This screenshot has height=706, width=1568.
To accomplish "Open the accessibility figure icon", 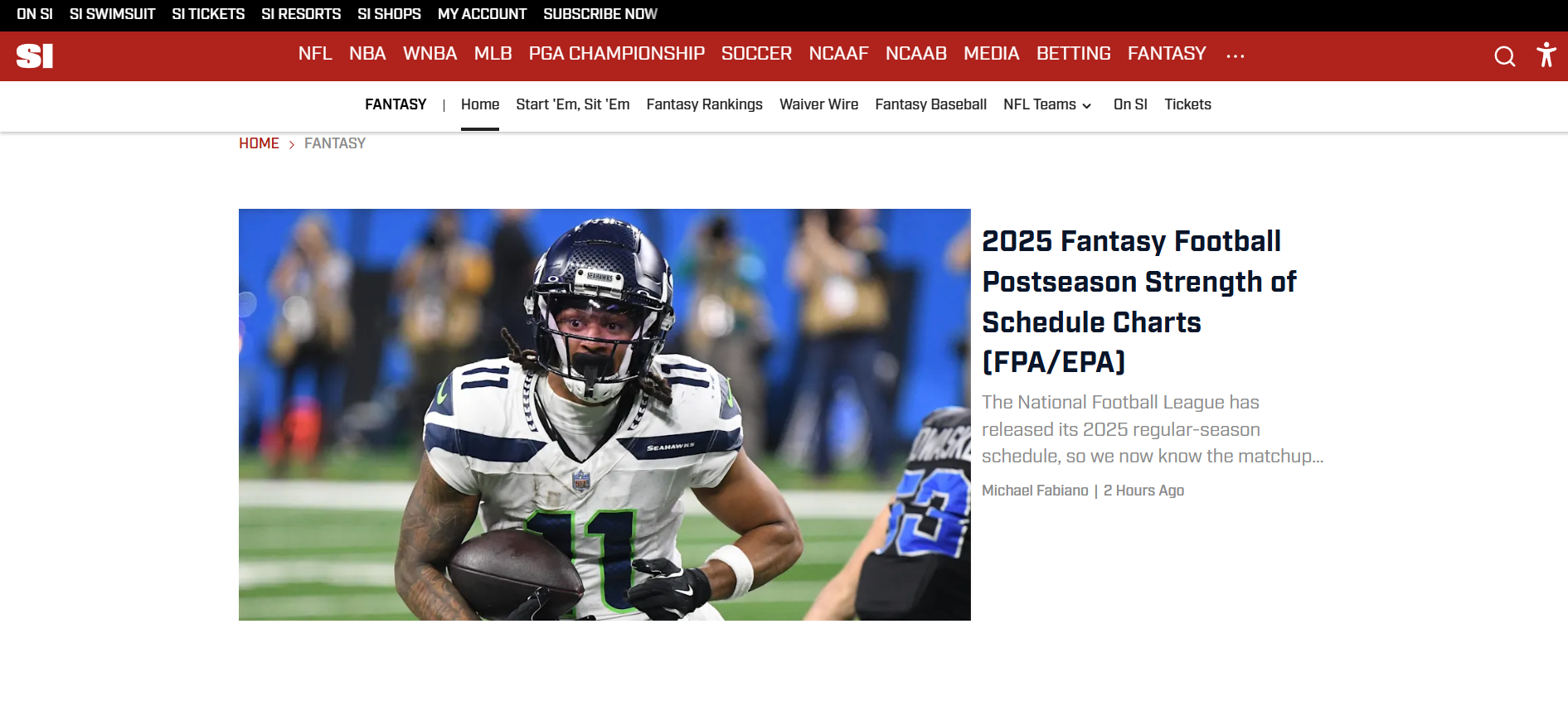I will point(1546,55).
